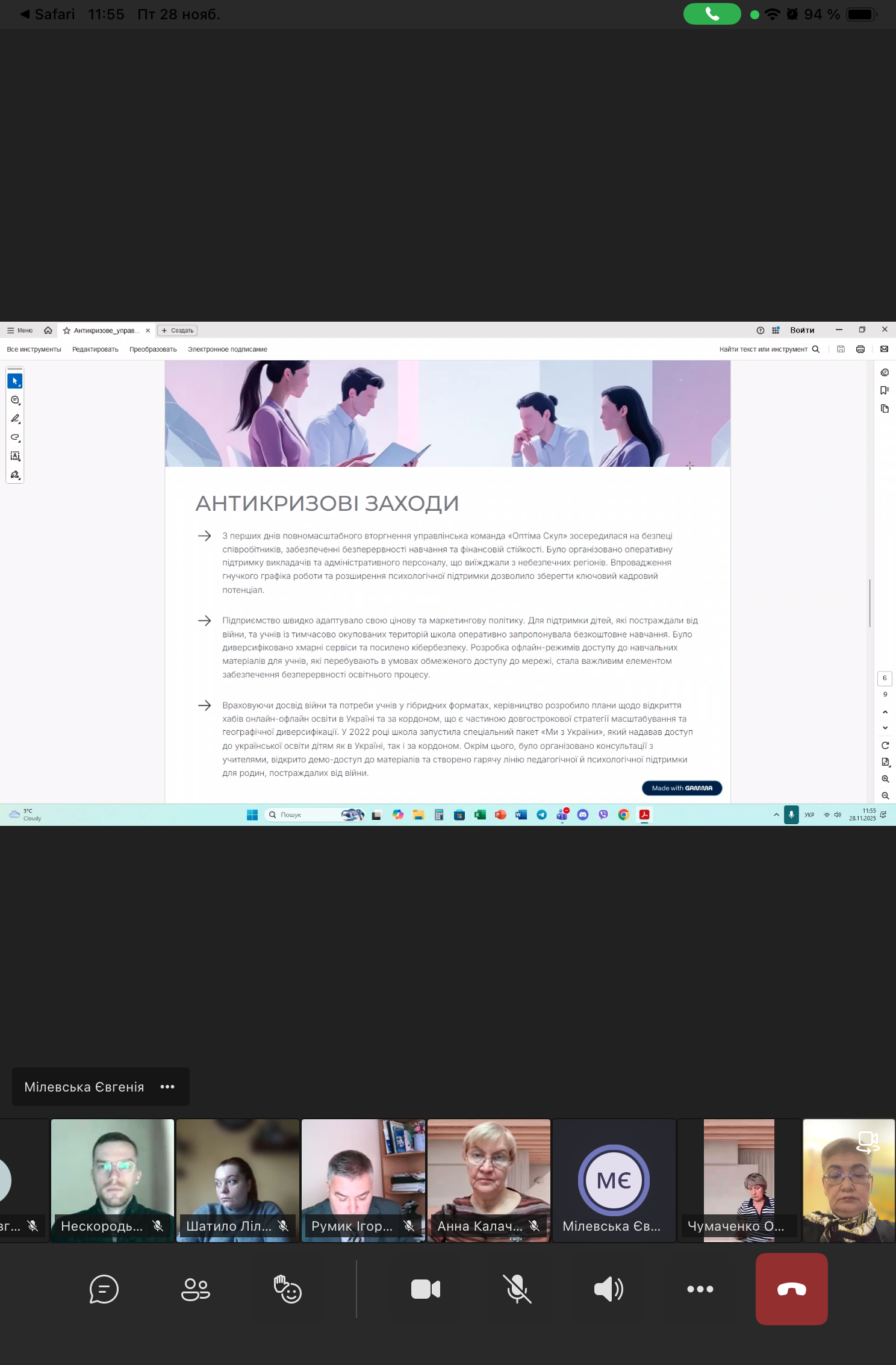Hang up the call
The image size is (896, 1365).
(x=791, y=1289)
